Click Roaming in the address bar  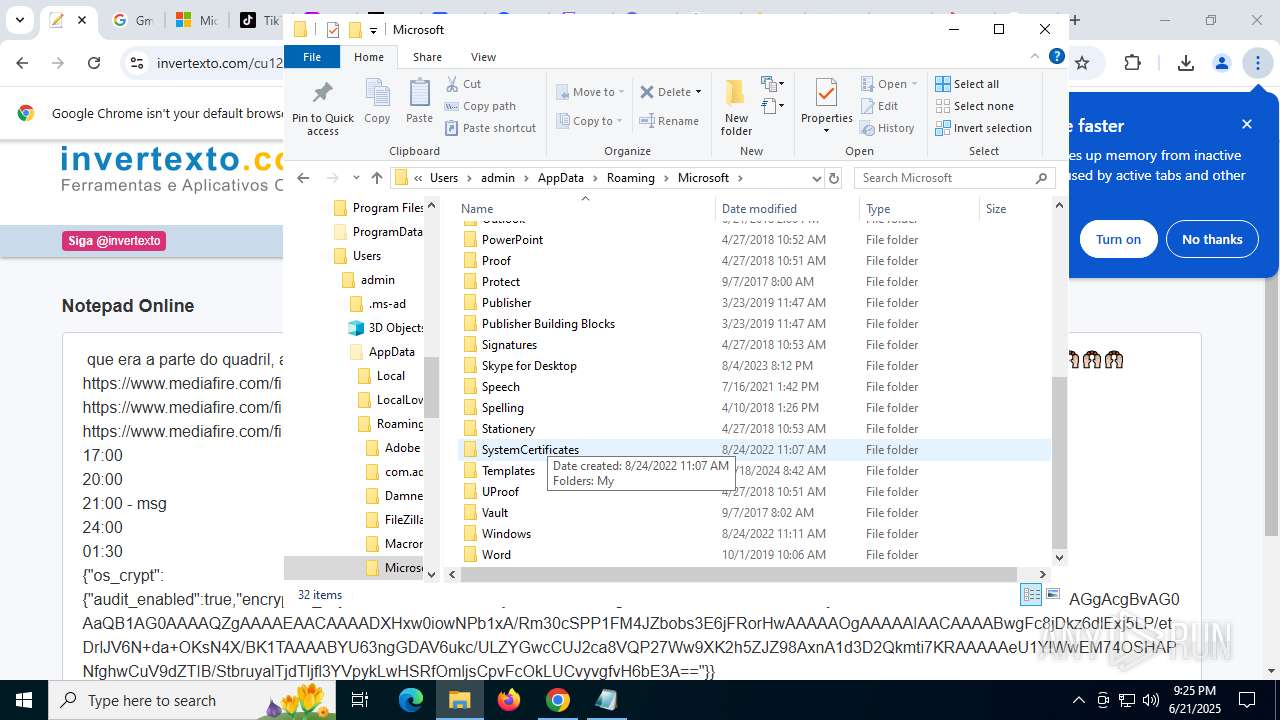[630, 178]
